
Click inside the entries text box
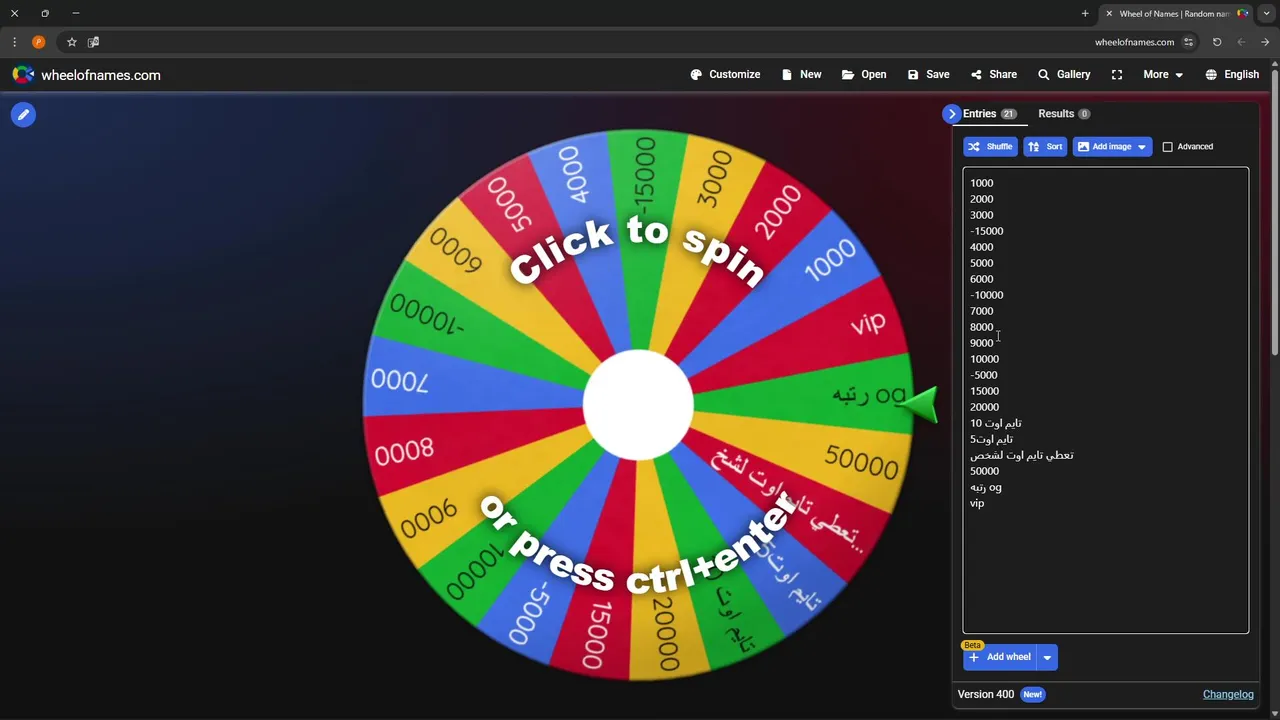click(x=1105, y=400)
